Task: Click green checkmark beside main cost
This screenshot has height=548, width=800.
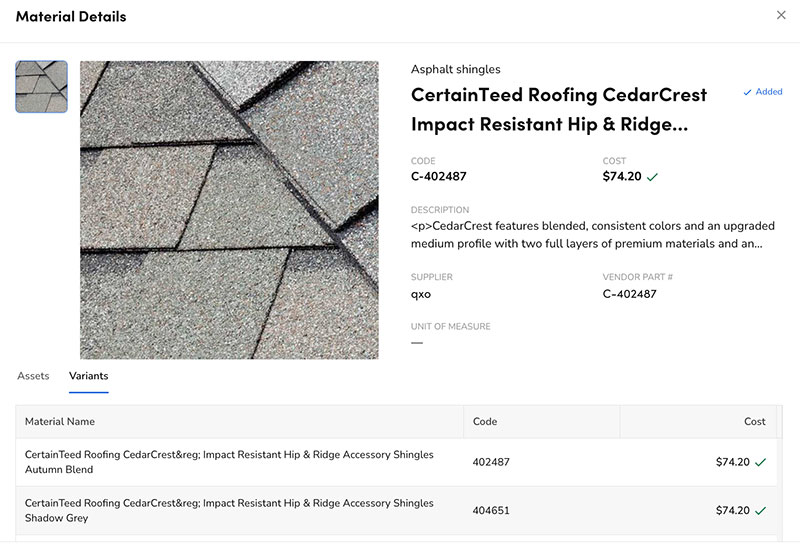Action: [x=653, y=177]
